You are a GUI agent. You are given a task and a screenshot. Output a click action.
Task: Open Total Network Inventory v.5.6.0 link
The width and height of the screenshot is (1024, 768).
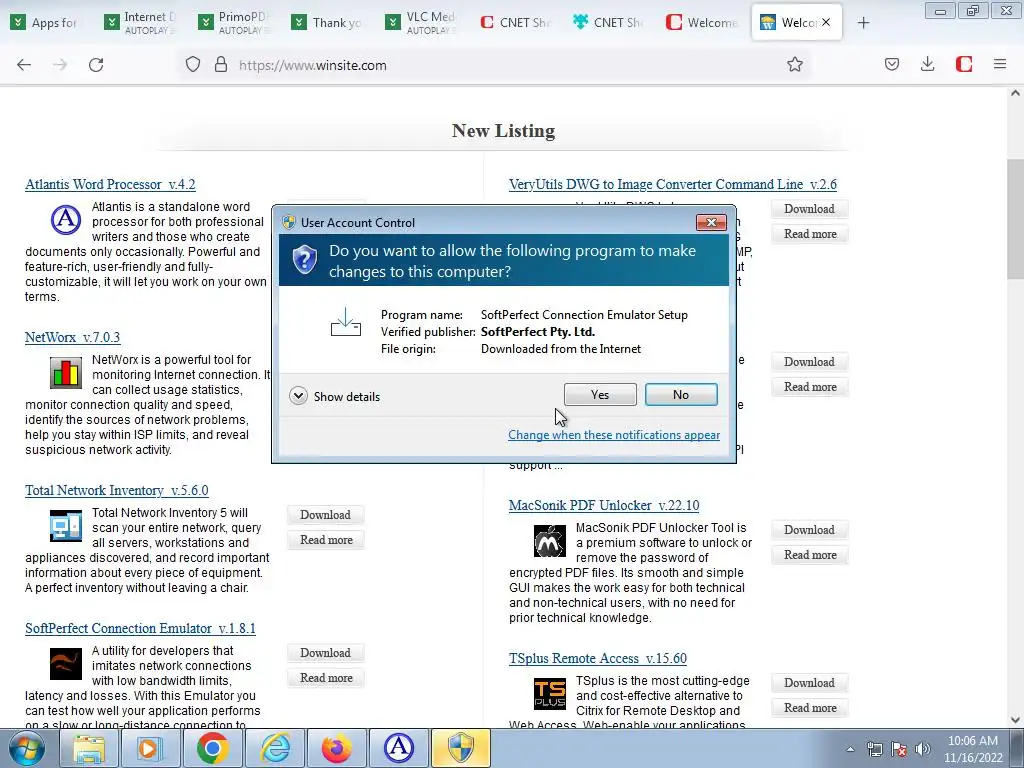(x=117, y=490)
